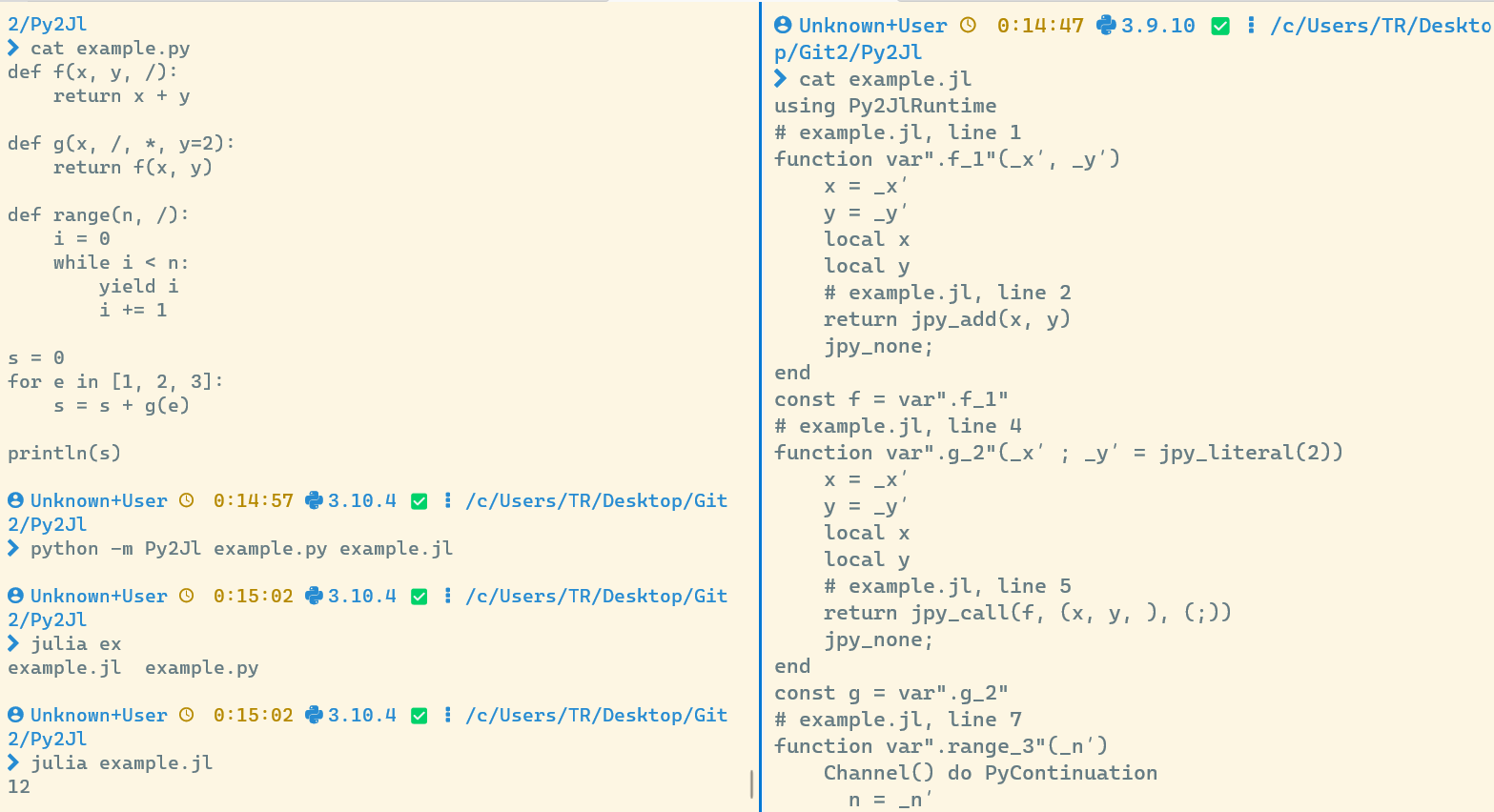Click the 'function var".f_1"' definition line
1494x812 pixels.
click(x=948, y=159)
